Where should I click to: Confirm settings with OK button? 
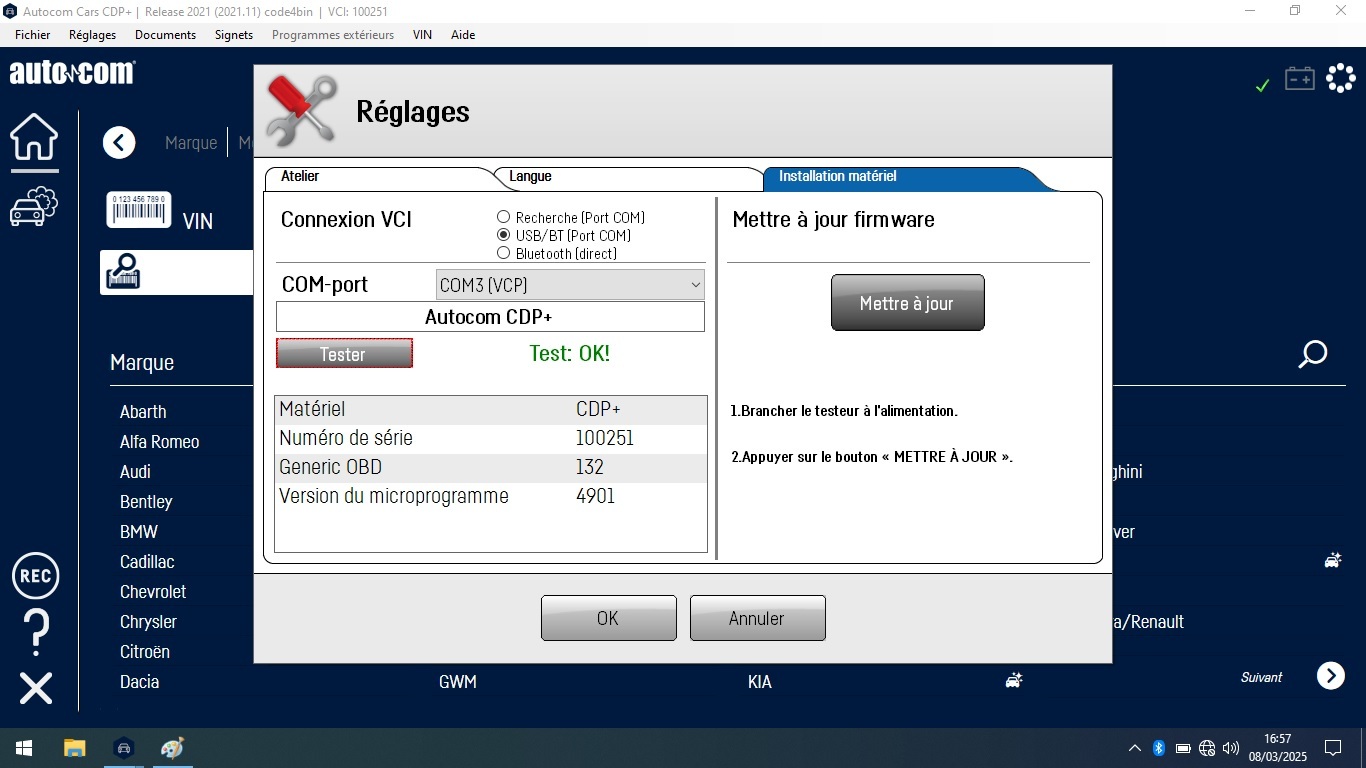pyautogui.click(x=608, y=618)
